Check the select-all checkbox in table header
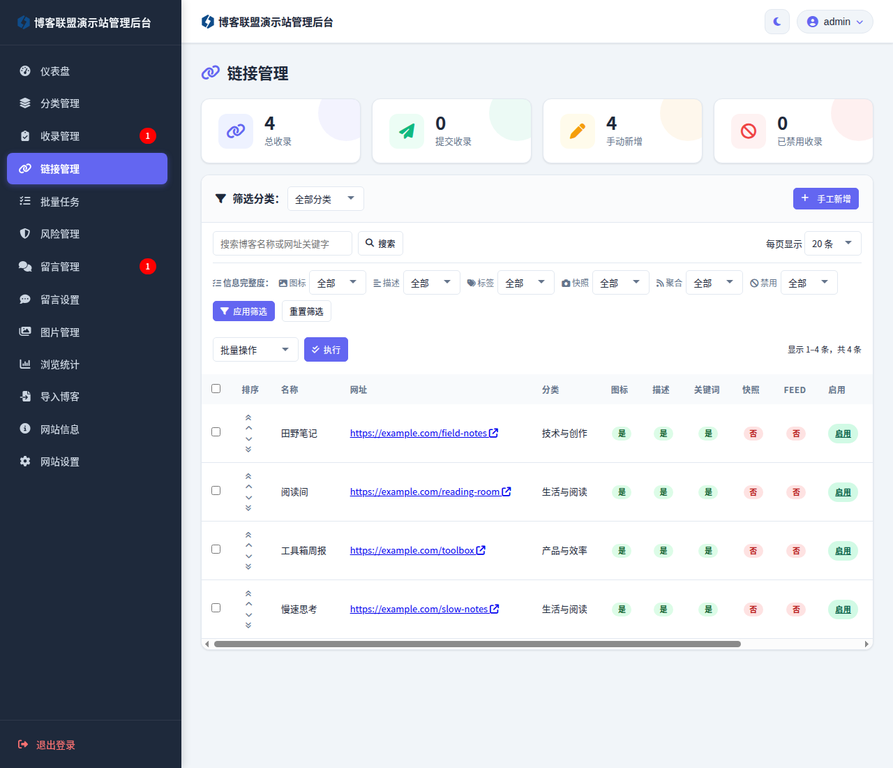 point(216,388)
